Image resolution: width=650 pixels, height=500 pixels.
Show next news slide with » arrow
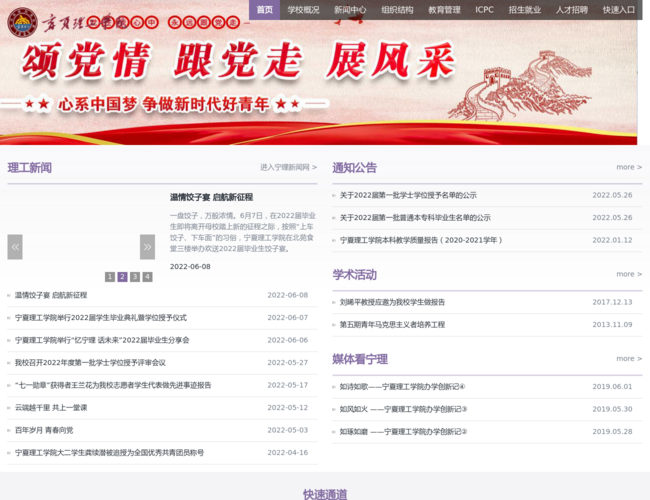coord(147,247)
